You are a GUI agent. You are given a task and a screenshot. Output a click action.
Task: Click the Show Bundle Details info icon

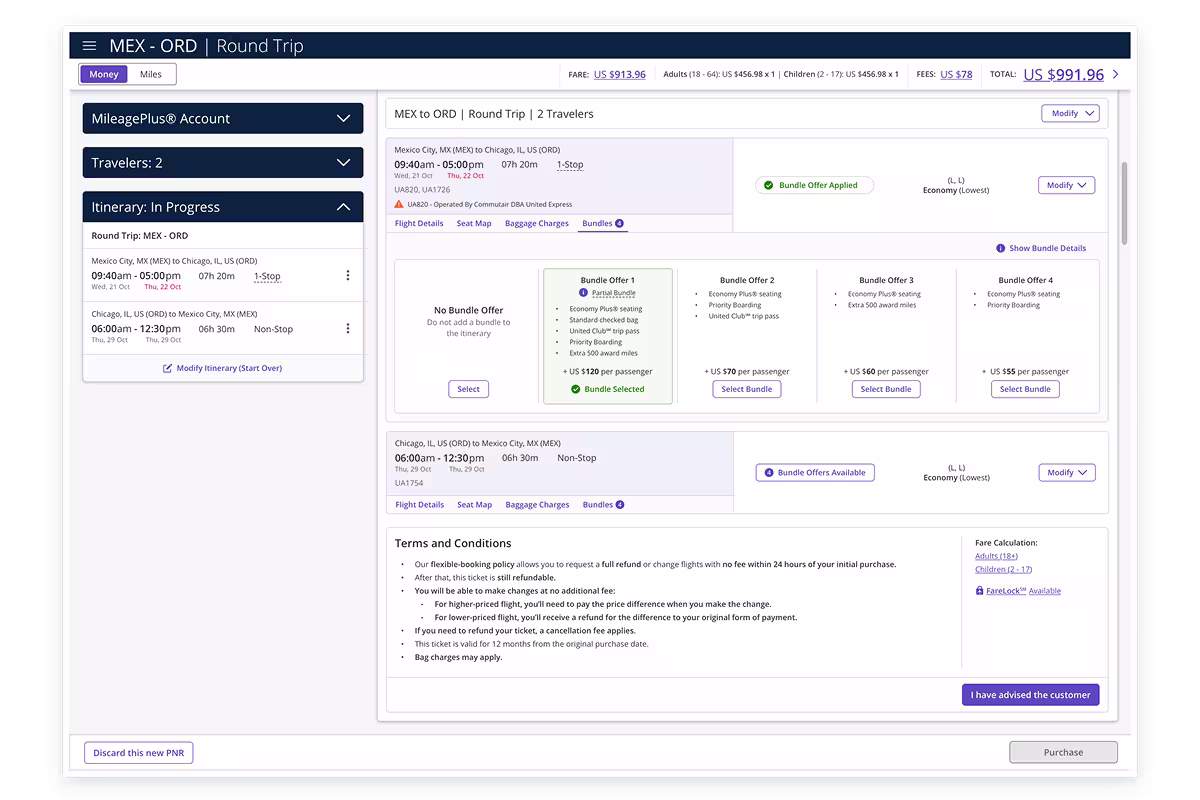click(x=1001, y=248)
